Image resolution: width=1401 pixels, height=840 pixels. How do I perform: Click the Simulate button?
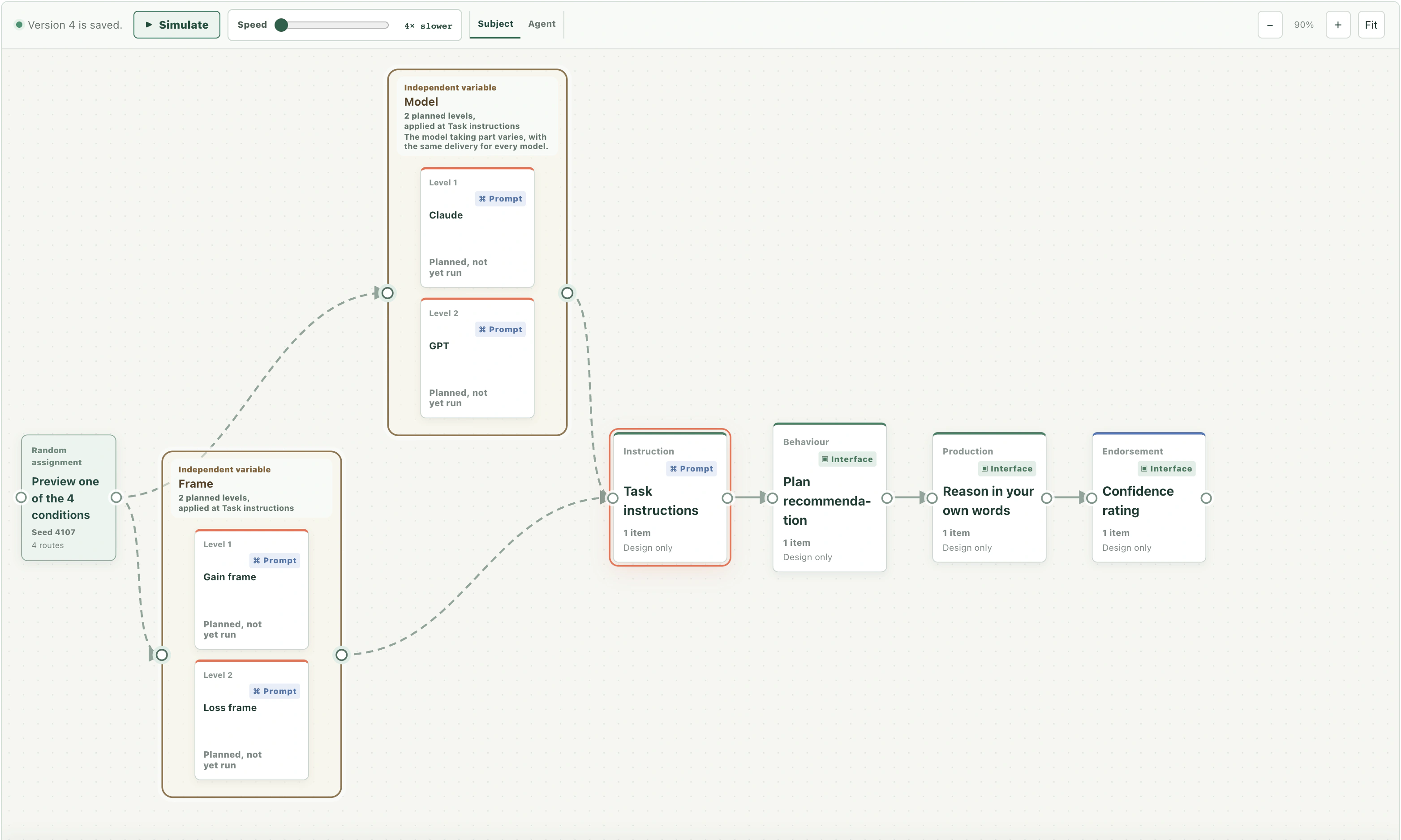tap(176, 25)
